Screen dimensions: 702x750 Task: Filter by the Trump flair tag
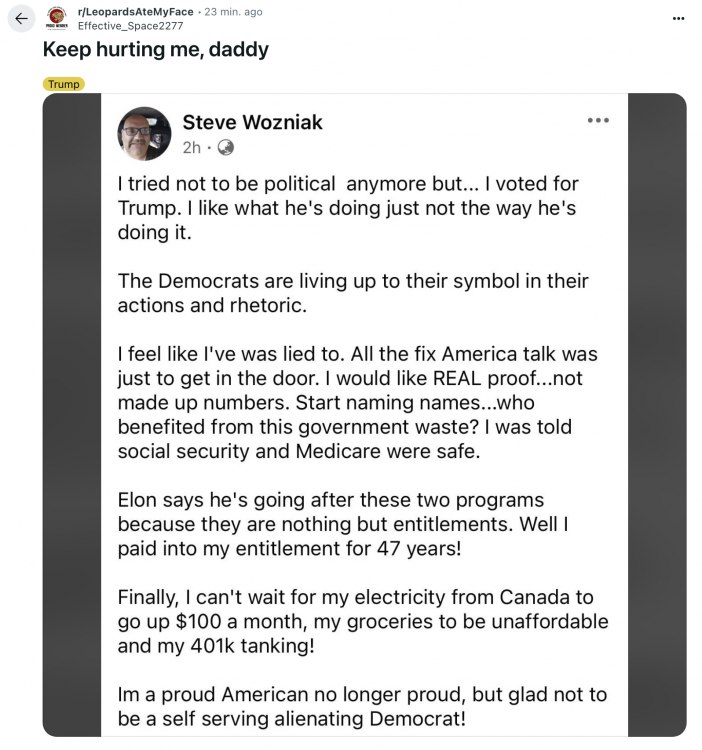tap(63, 84)
